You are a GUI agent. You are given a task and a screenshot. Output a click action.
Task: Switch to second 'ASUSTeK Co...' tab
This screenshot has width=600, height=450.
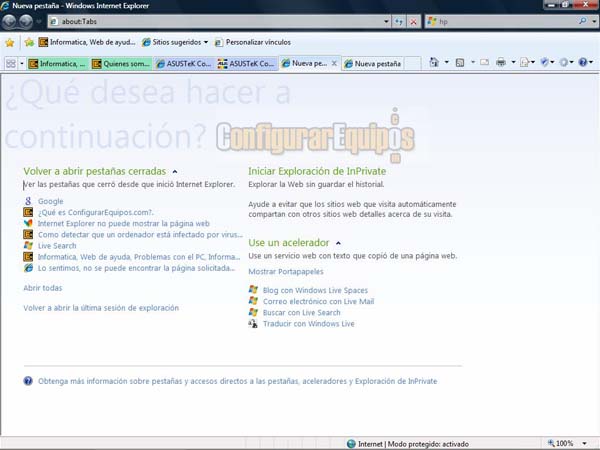tap(247, 64)
